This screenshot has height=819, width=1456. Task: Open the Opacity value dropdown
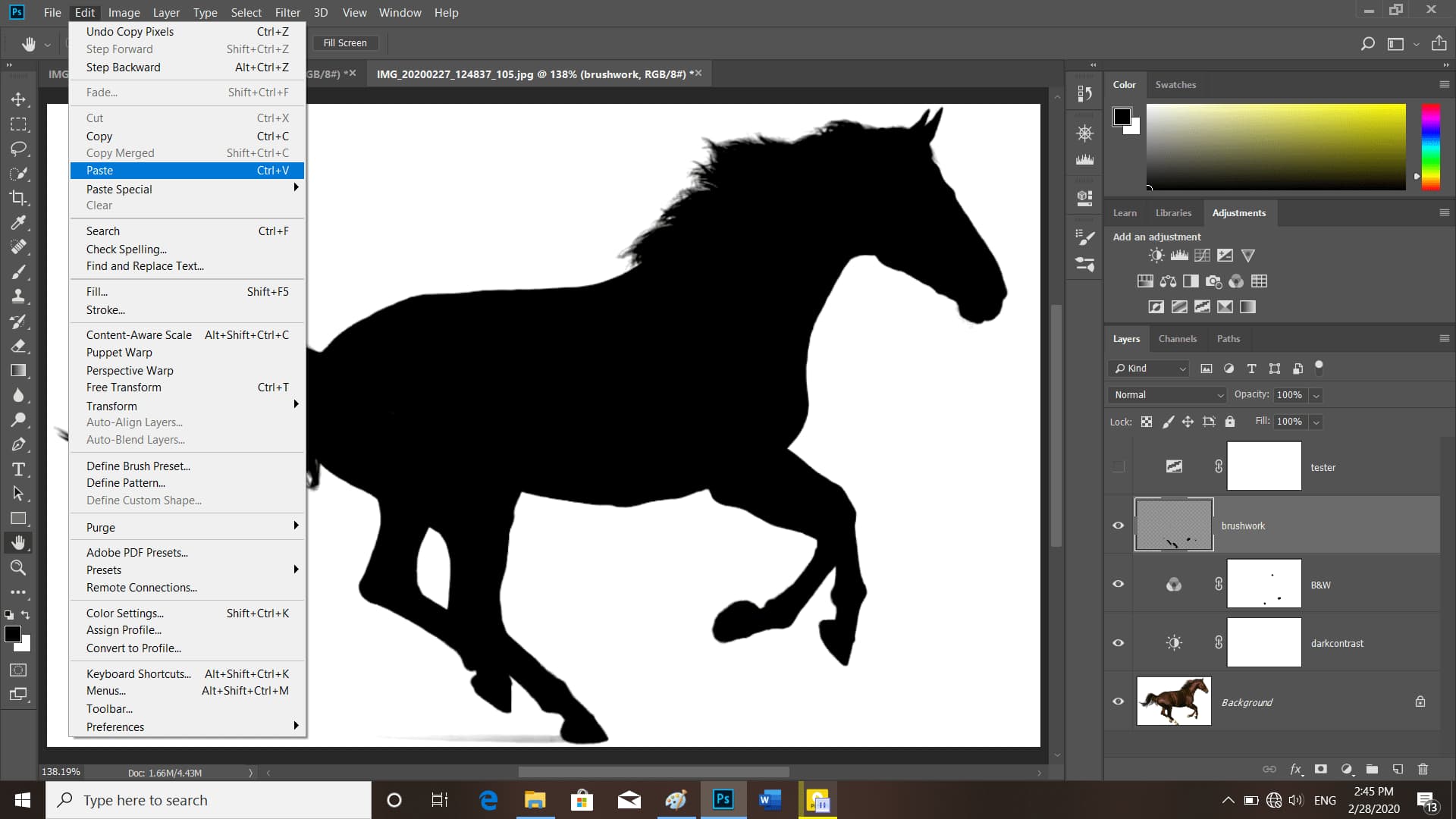1316,395
